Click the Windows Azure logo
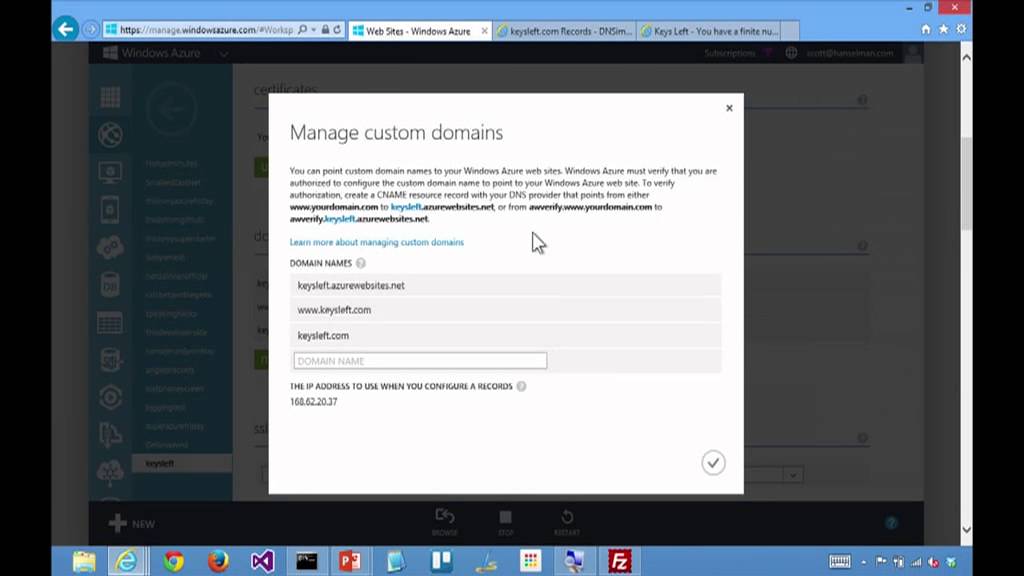This screenshot has height=576, width=1024. pos(152,53)
